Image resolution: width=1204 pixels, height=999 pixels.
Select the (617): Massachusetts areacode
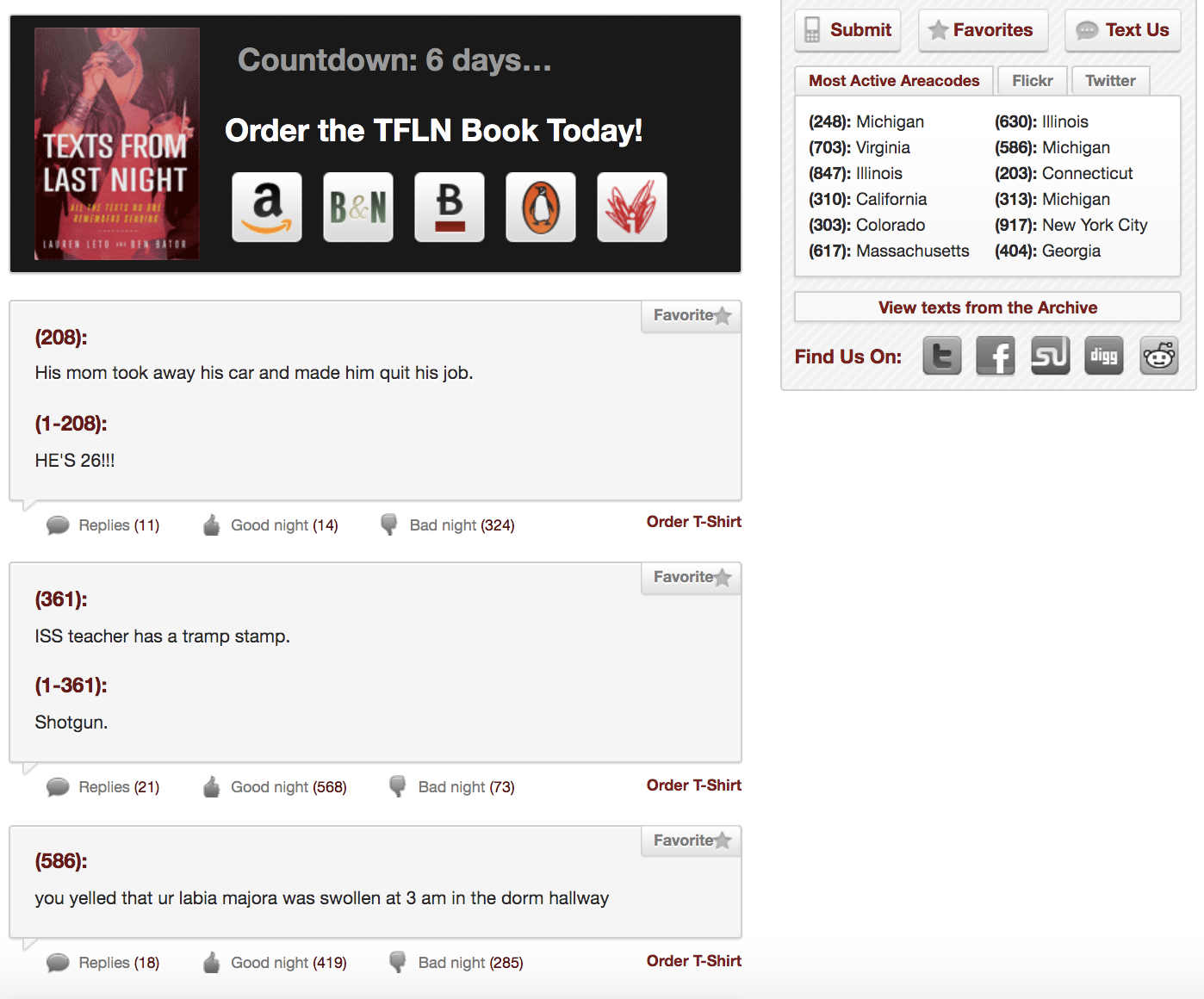coord(889,251)
